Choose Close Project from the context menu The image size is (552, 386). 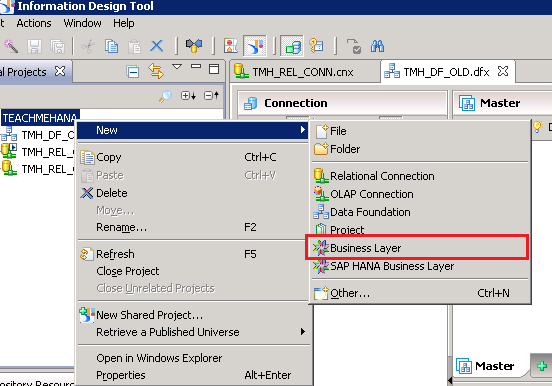tap(192, 271)
